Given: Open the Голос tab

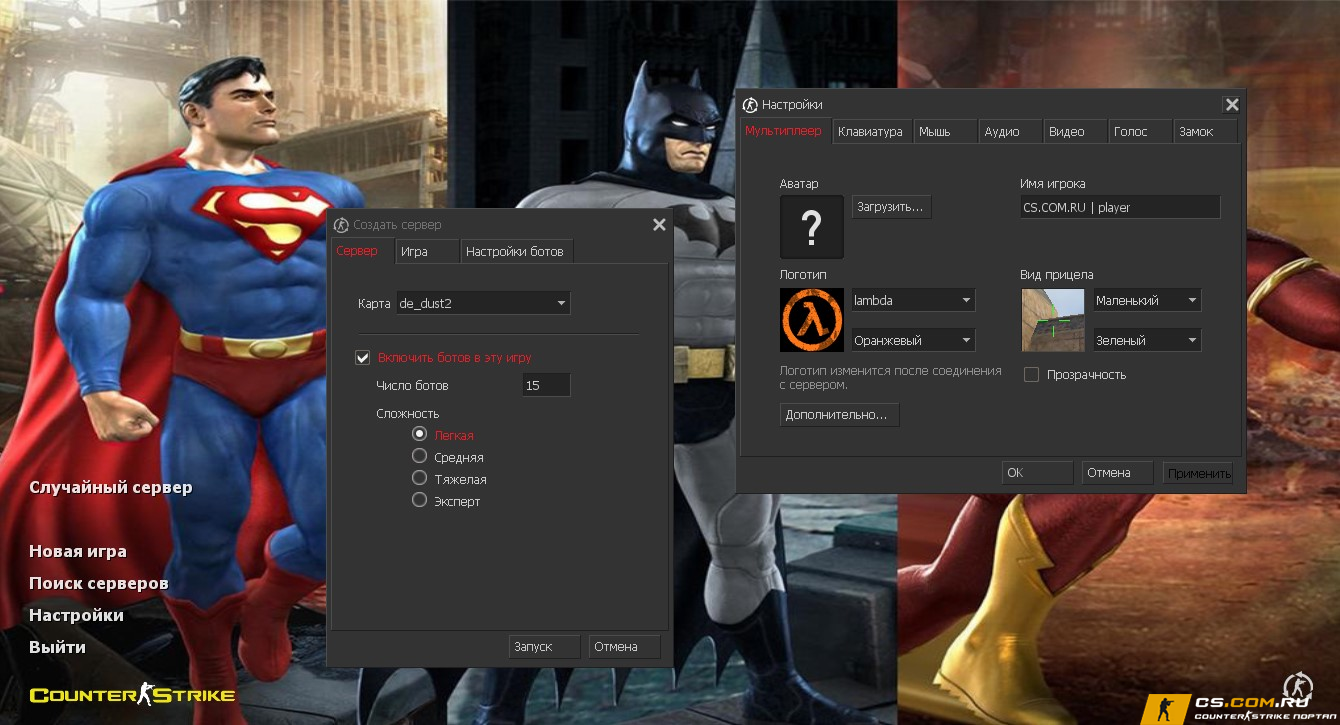Looking at the screenshot, I should coord(1141,132).
